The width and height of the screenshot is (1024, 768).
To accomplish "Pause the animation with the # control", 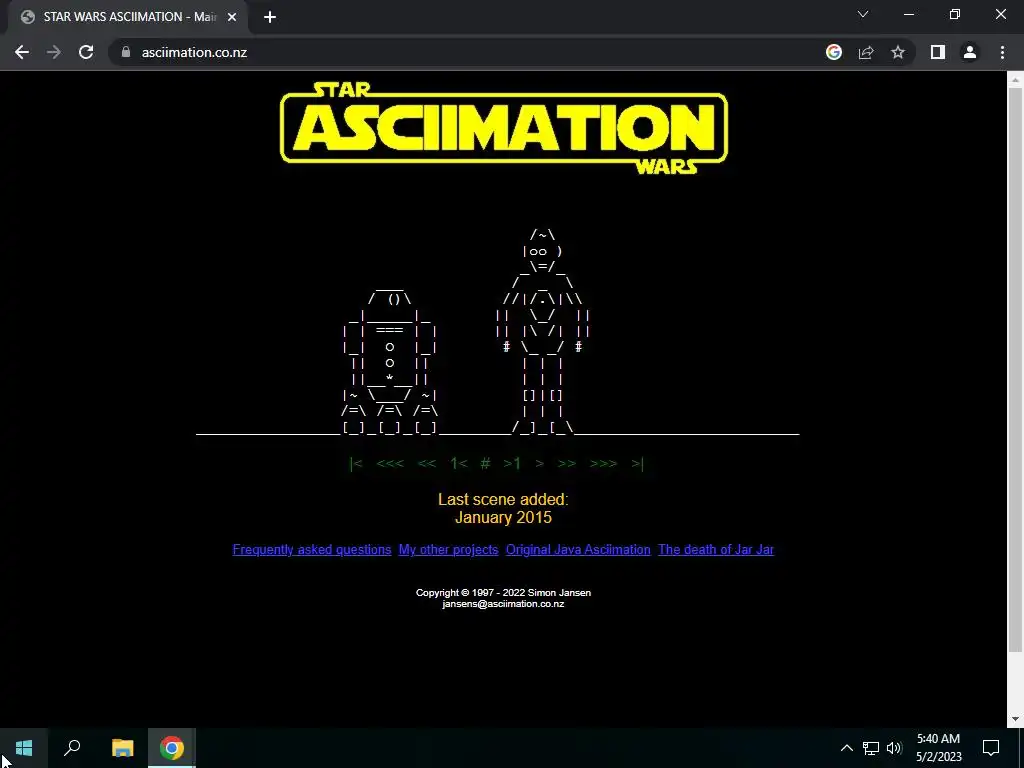I will point(485,464).
